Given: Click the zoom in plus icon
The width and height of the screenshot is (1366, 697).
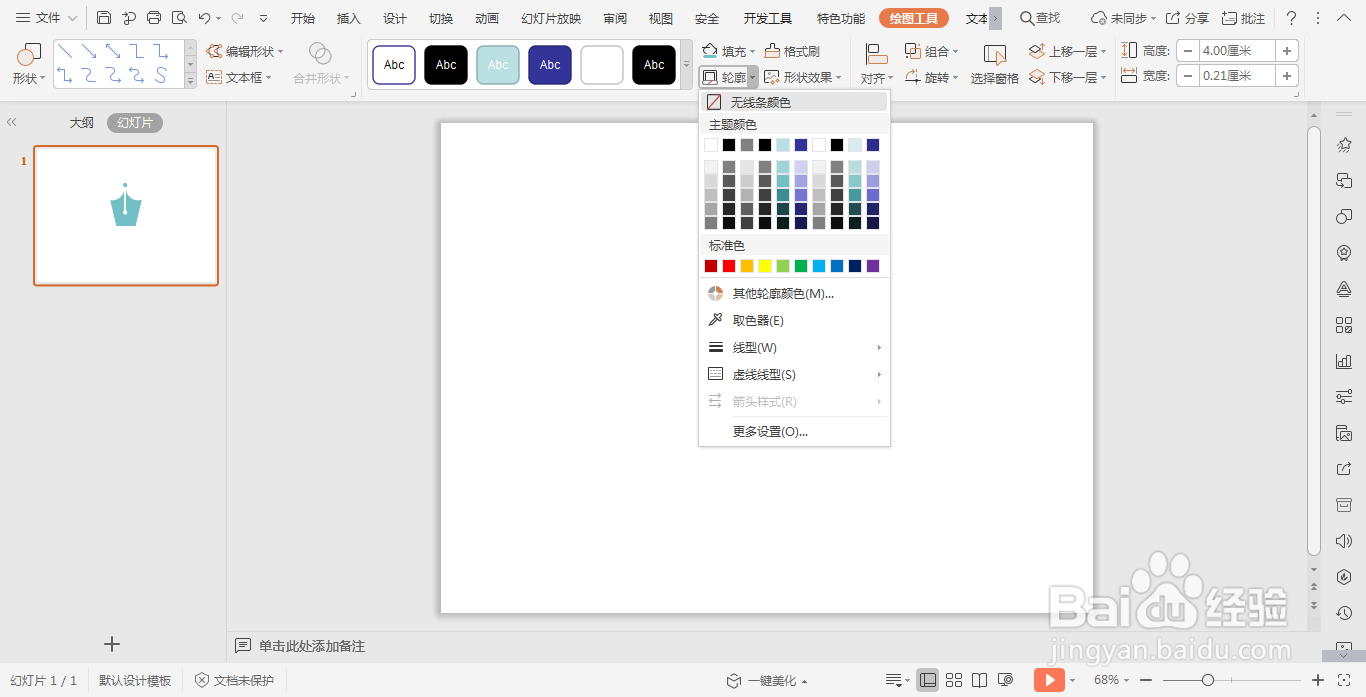Looking at the screenshot, I should point(1318,680).
